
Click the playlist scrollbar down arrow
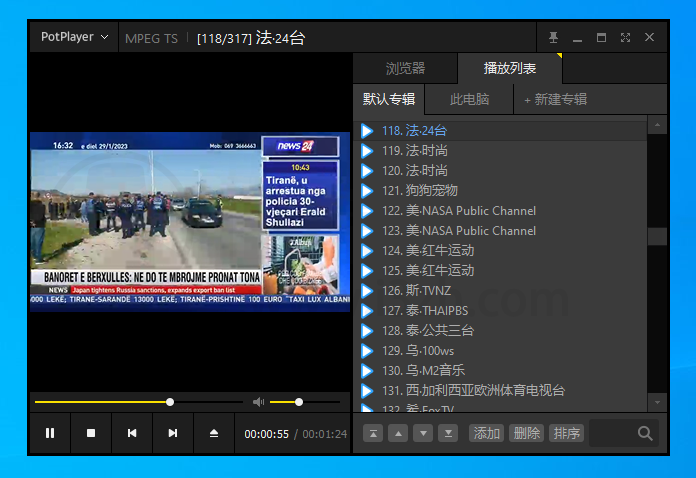657,402
